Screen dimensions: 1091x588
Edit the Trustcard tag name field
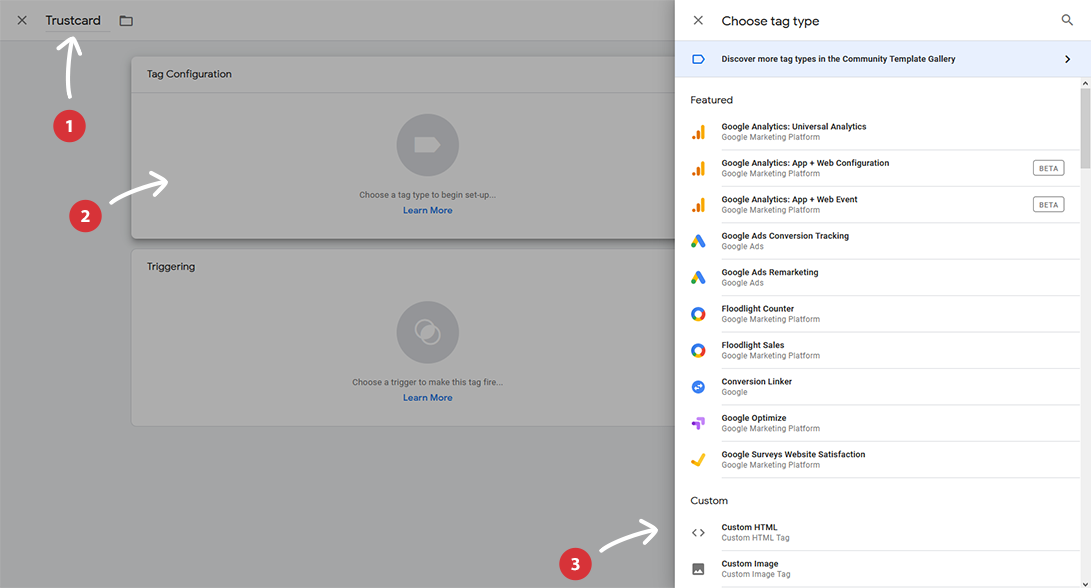tap(77, 21)
